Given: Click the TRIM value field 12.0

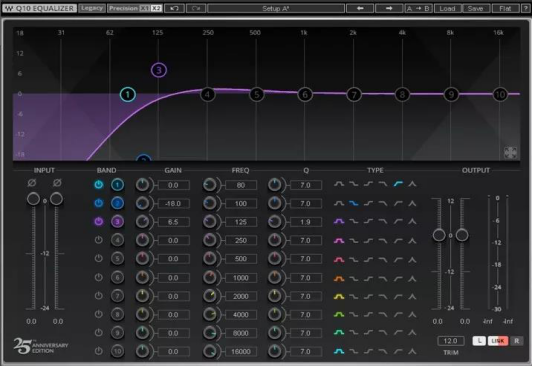Looking at the screenshot, I should [x=450, y=341].
